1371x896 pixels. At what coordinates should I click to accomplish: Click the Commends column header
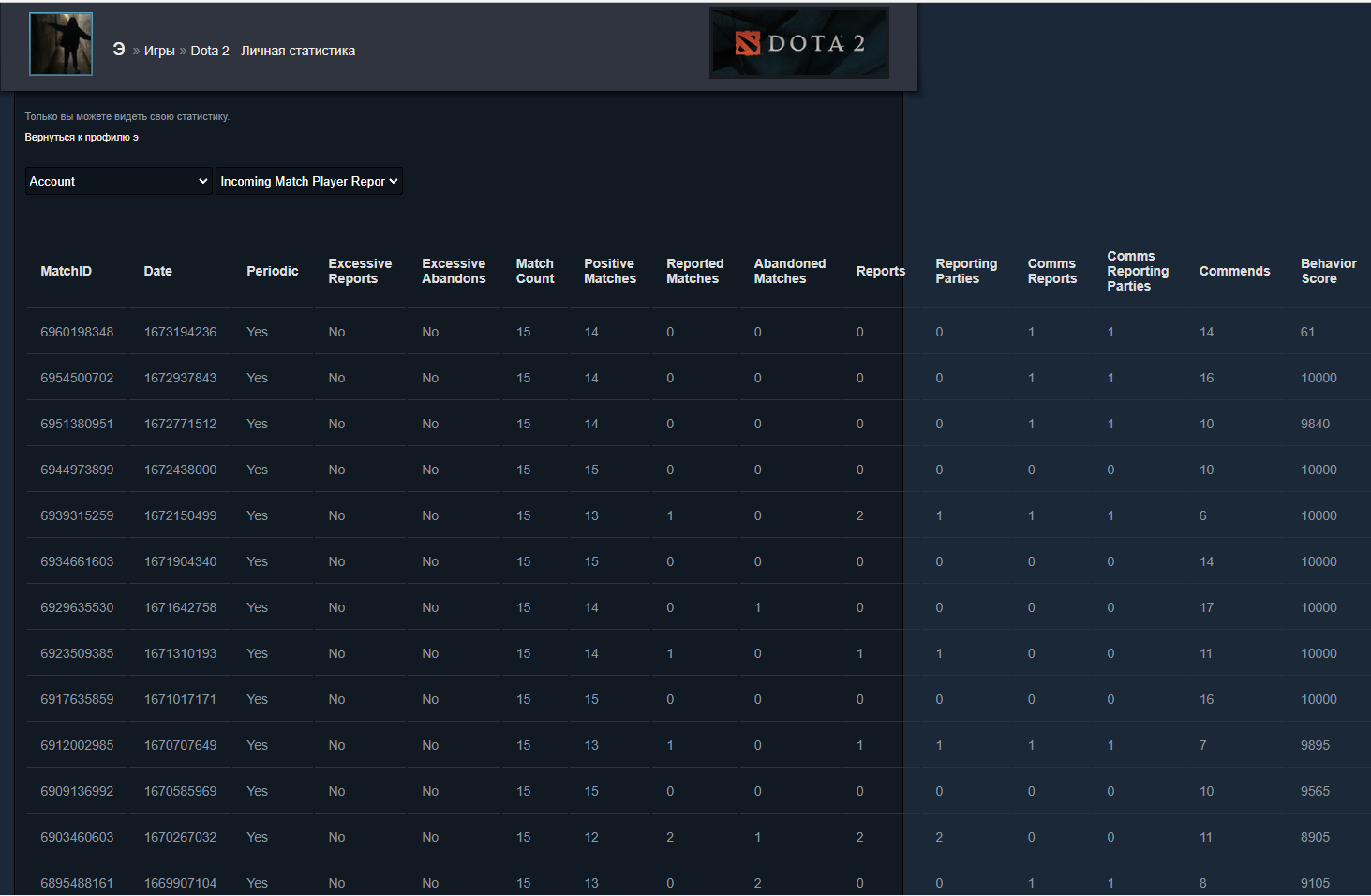click(1234, 271)
